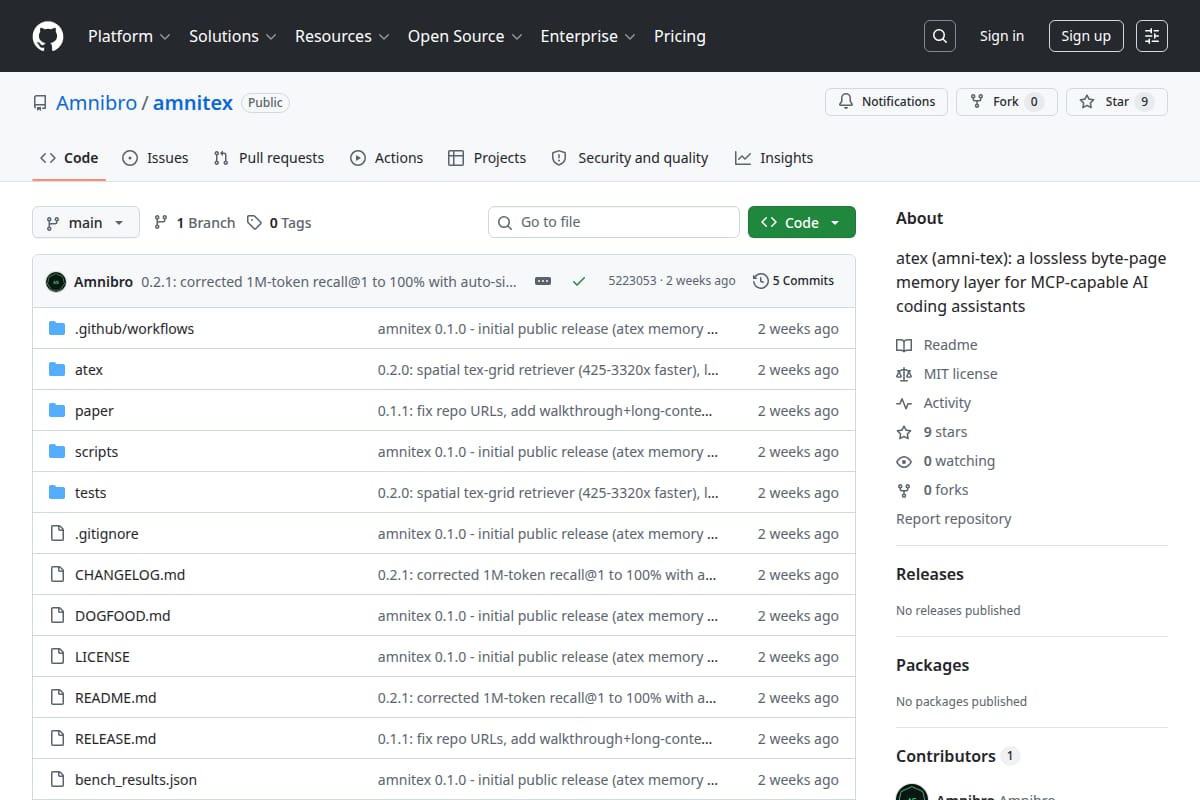Screen dimensions: 1200x800
Task: Click the .gitignore file icon
Action: coord(57,534)
